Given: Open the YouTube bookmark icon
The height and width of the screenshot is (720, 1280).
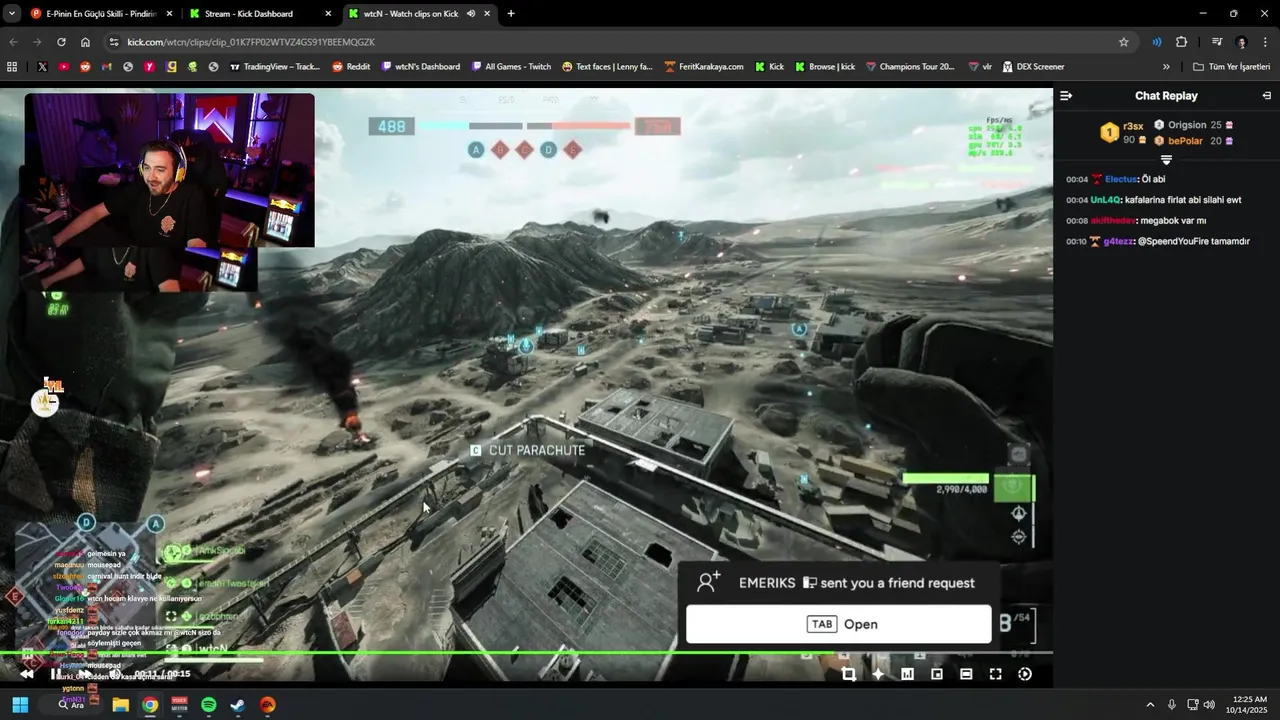Looking at the screenshot, I should 64,67.
